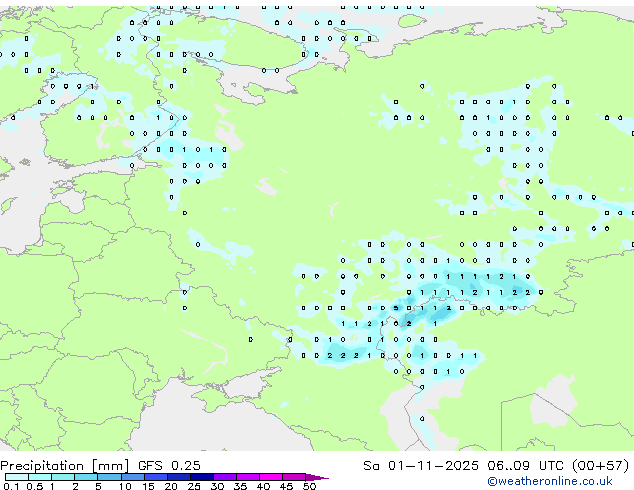
Task: Click the 'GFS 0.25' model label
Action: point(169,466)
